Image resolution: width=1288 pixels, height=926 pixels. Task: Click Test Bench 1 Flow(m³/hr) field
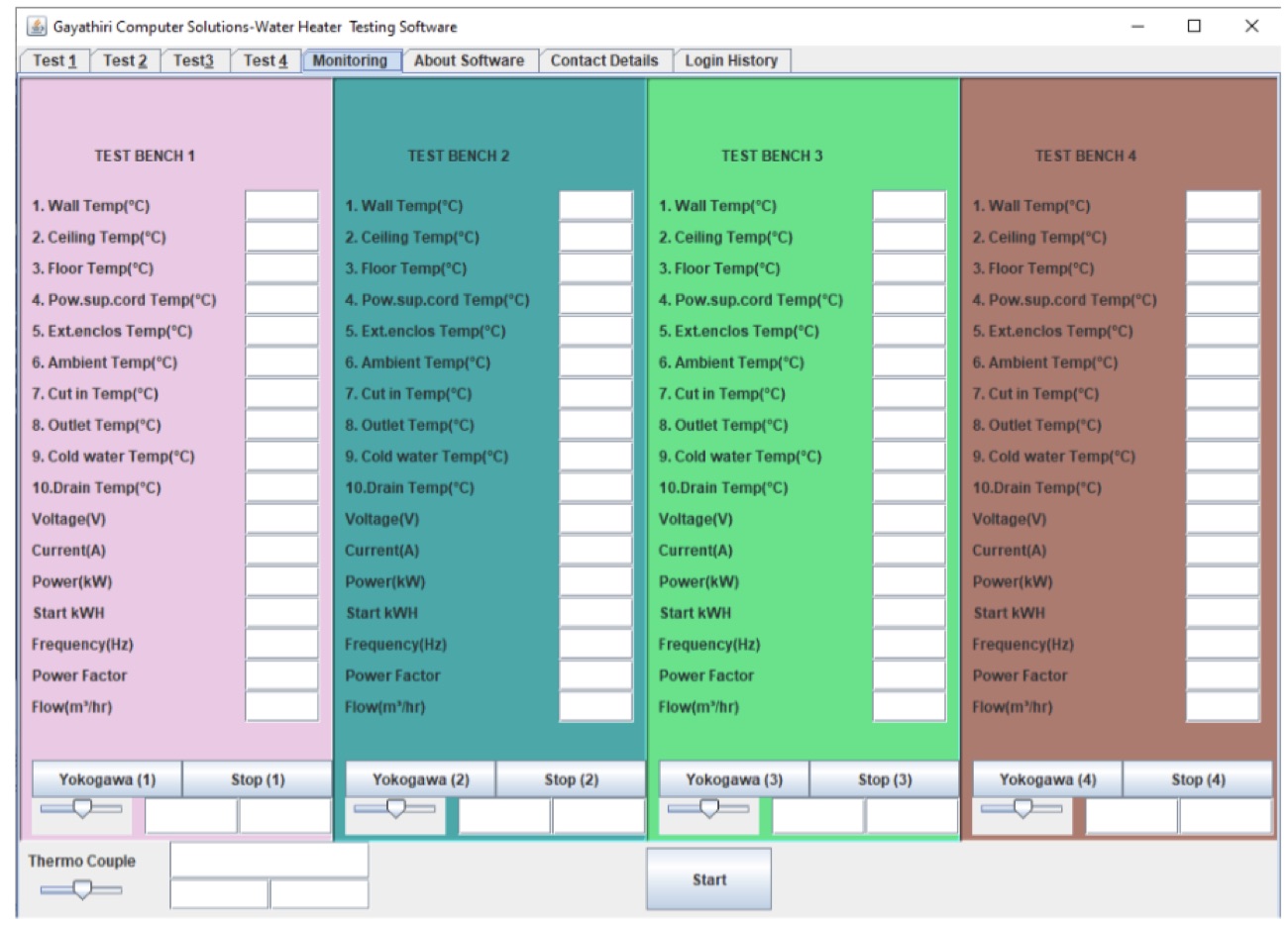(282, 707)
